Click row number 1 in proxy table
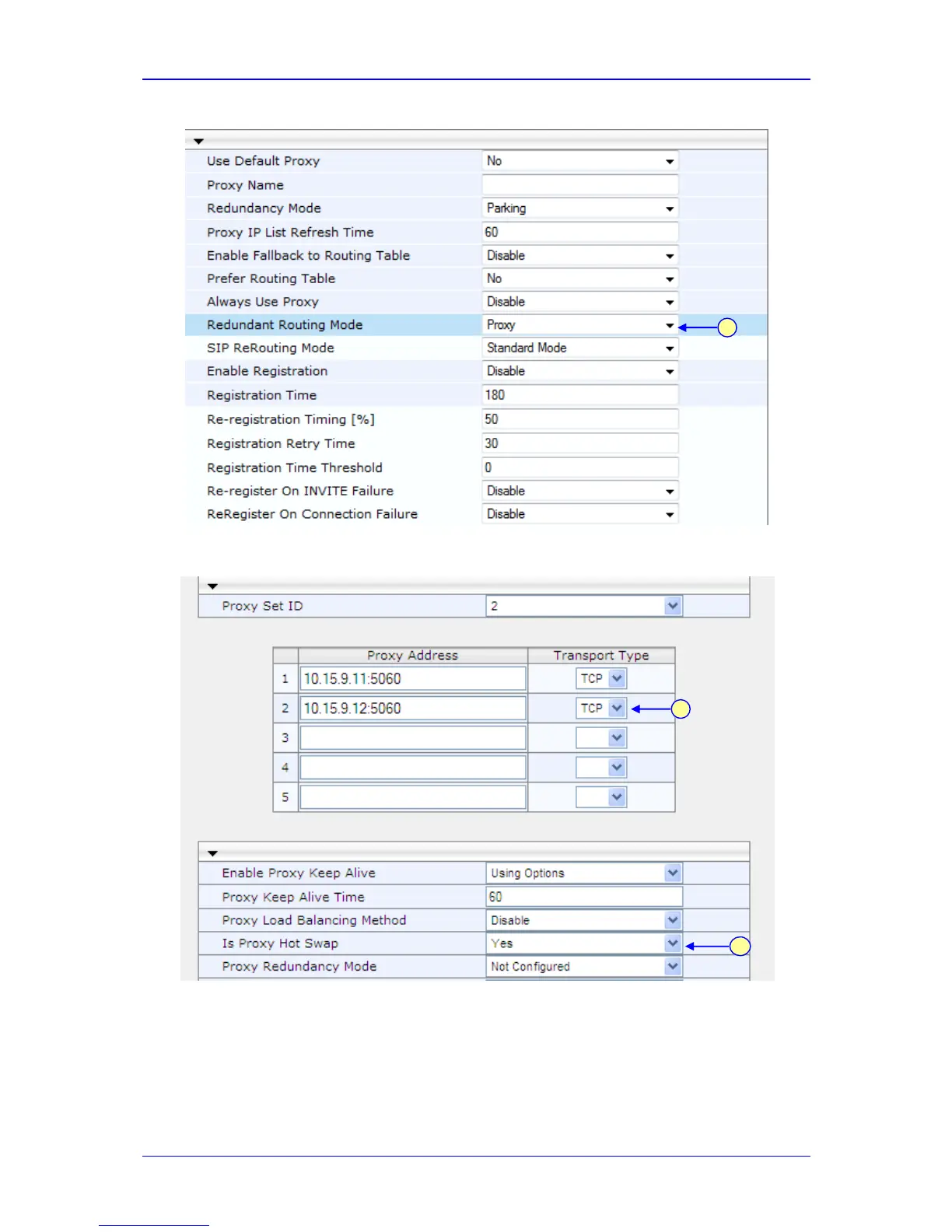Image resolution: width=952 pixels, height=1232 pixels. pos(285,679)
